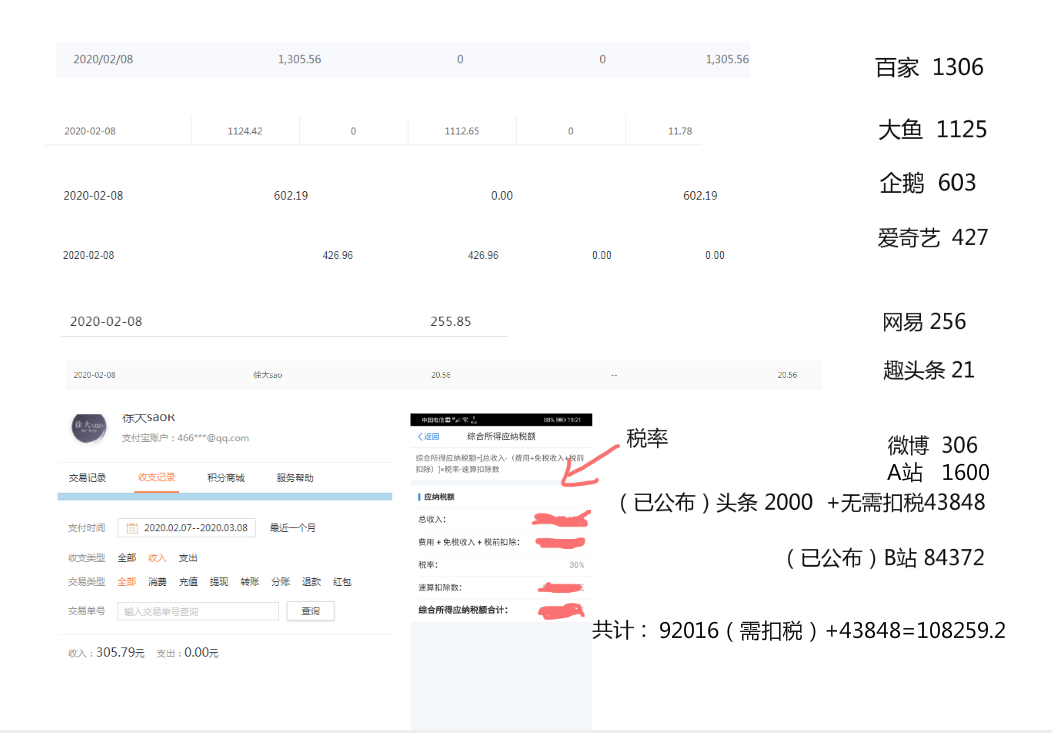Select 支出 expense filter
The height and width of the screenshot is (733, 1052).
[x=188, y=558]
